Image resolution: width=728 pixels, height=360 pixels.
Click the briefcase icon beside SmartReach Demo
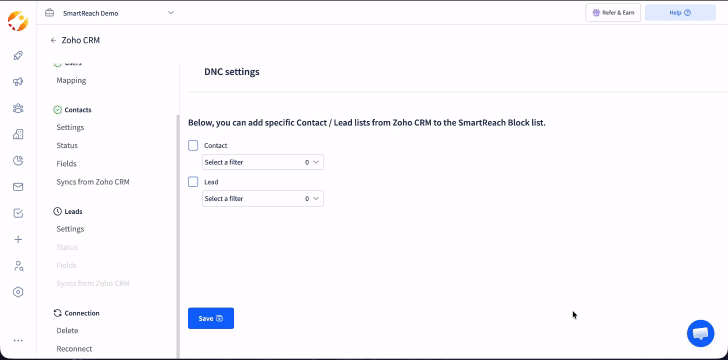(49, 13)
